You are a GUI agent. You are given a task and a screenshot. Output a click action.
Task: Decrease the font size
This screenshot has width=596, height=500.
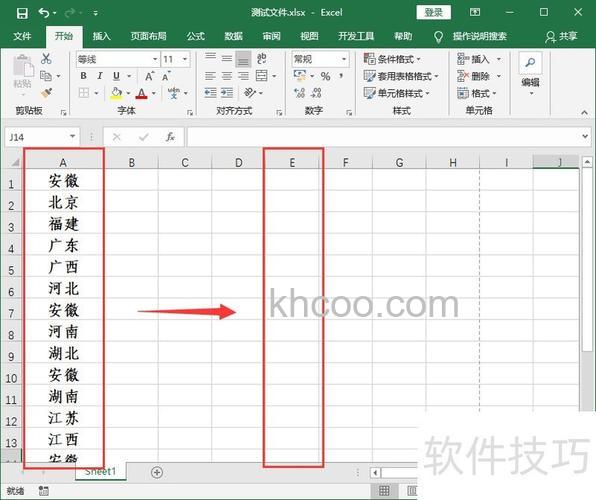click(166, 76)
